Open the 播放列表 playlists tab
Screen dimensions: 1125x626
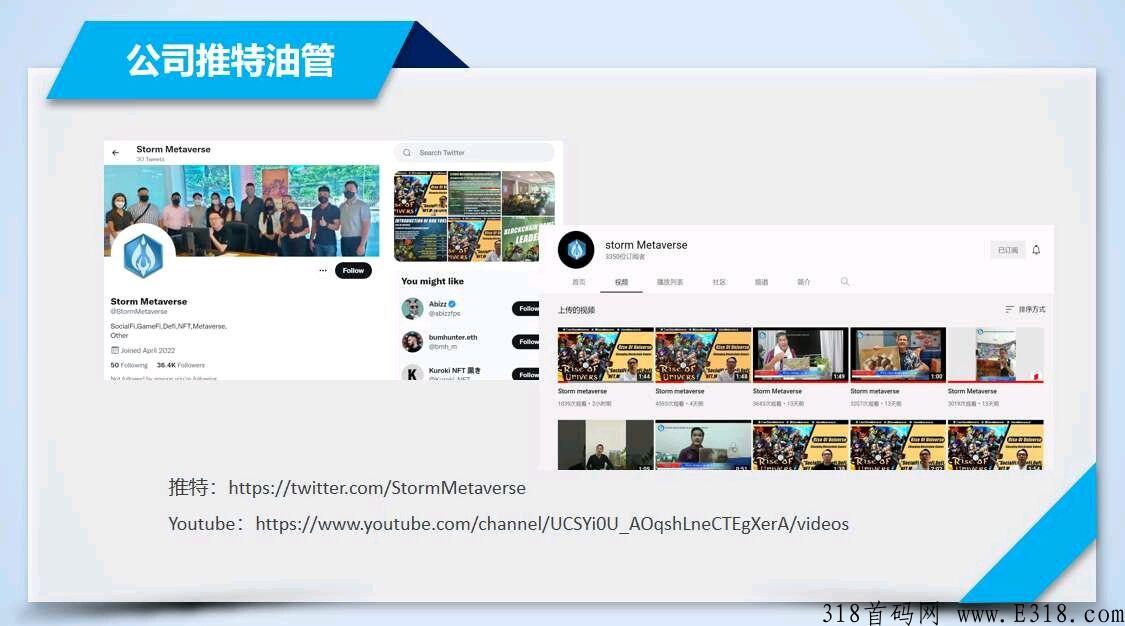pyautogui.click(x=670, y=282)
